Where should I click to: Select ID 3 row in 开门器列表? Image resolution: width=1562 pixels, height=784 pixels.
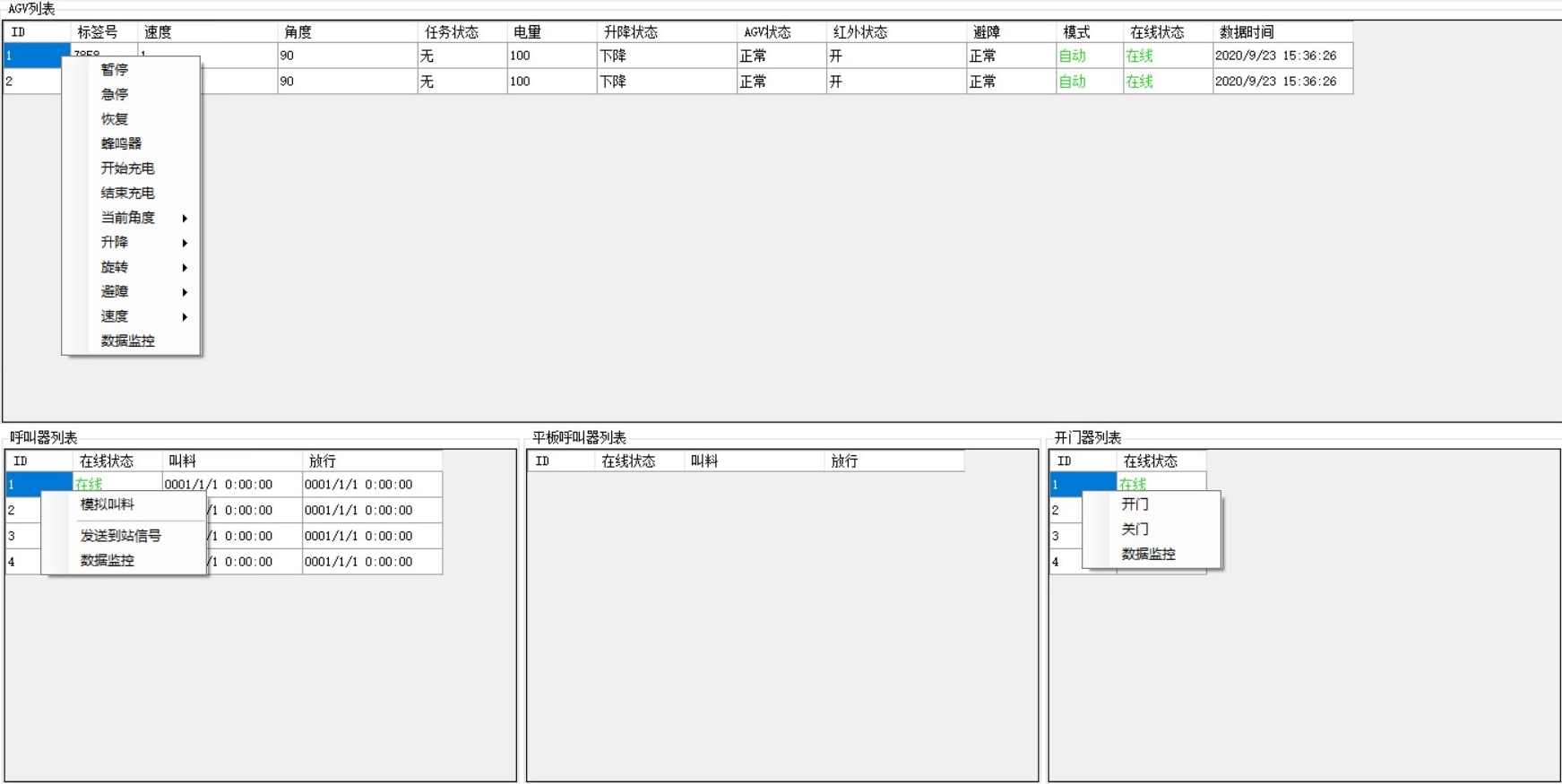[1066, 536]
